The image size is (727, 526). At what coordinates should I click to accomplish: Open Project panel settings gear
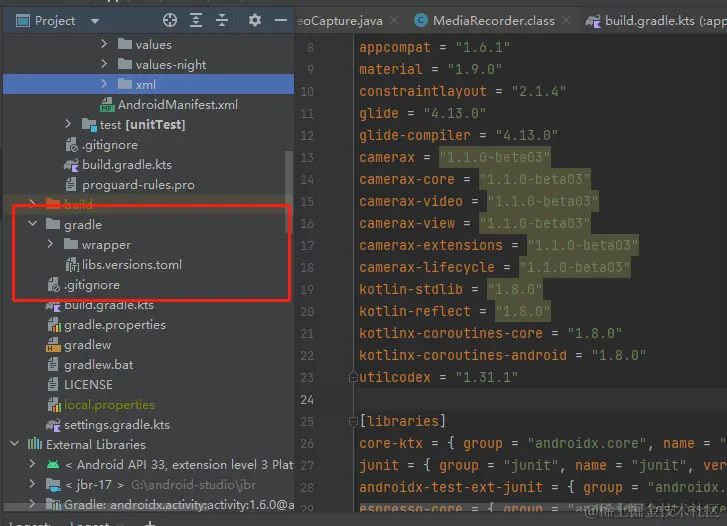click(255, 20)
